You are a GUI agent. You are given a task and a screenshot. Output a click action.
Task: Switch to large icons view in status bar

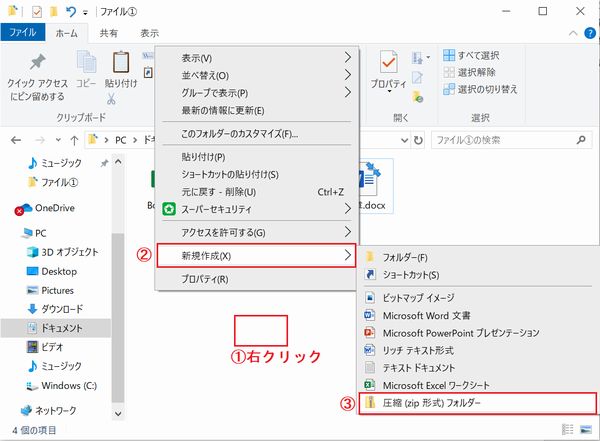(x=586, y=430)
